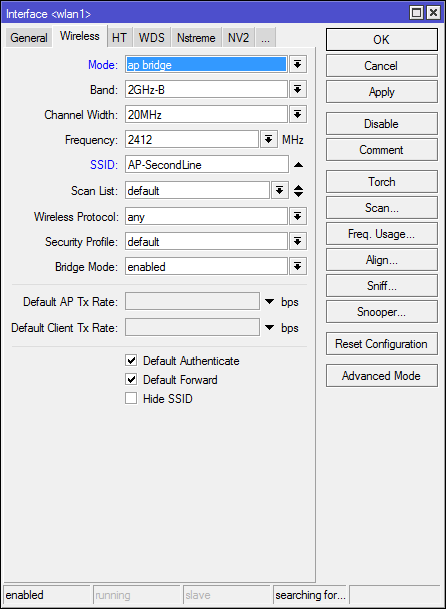Click into the SSID text field

(x=207, y=165)
